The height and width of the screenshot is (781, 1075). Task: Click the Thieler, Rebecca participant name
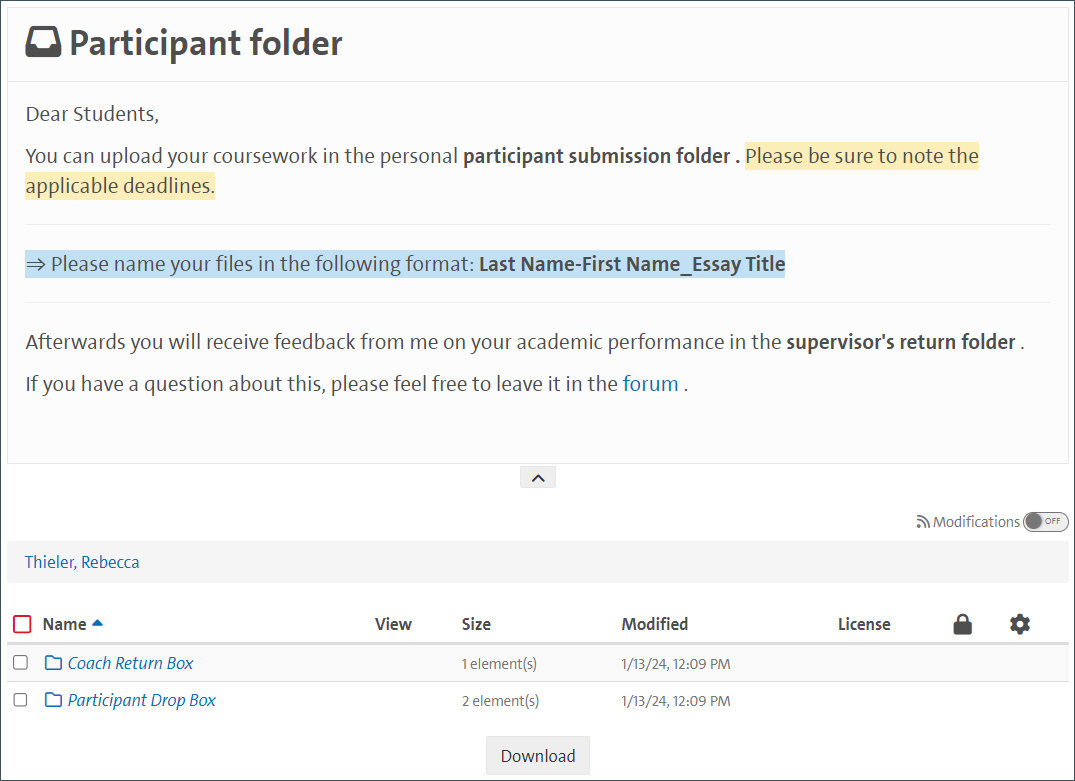[82, 562]
